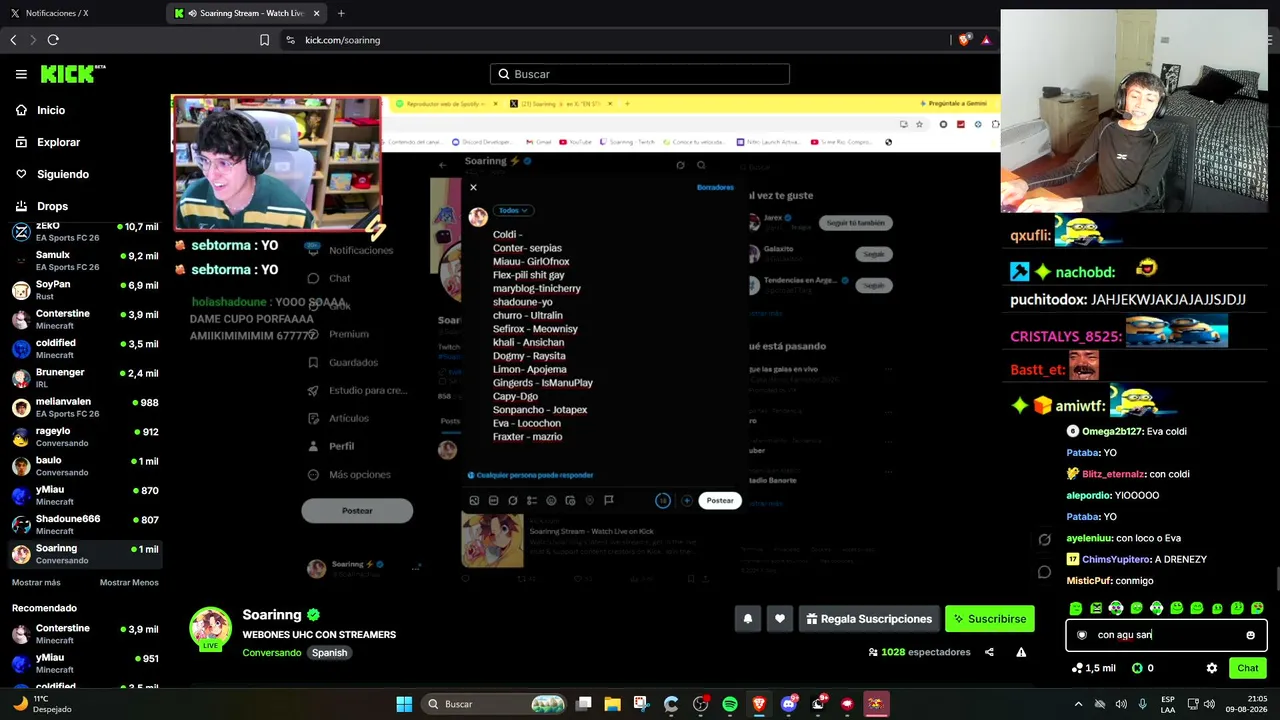Follow Soarinng with the heart button
The height and width of the screenshot is (720, 1280).
[780, 619]
